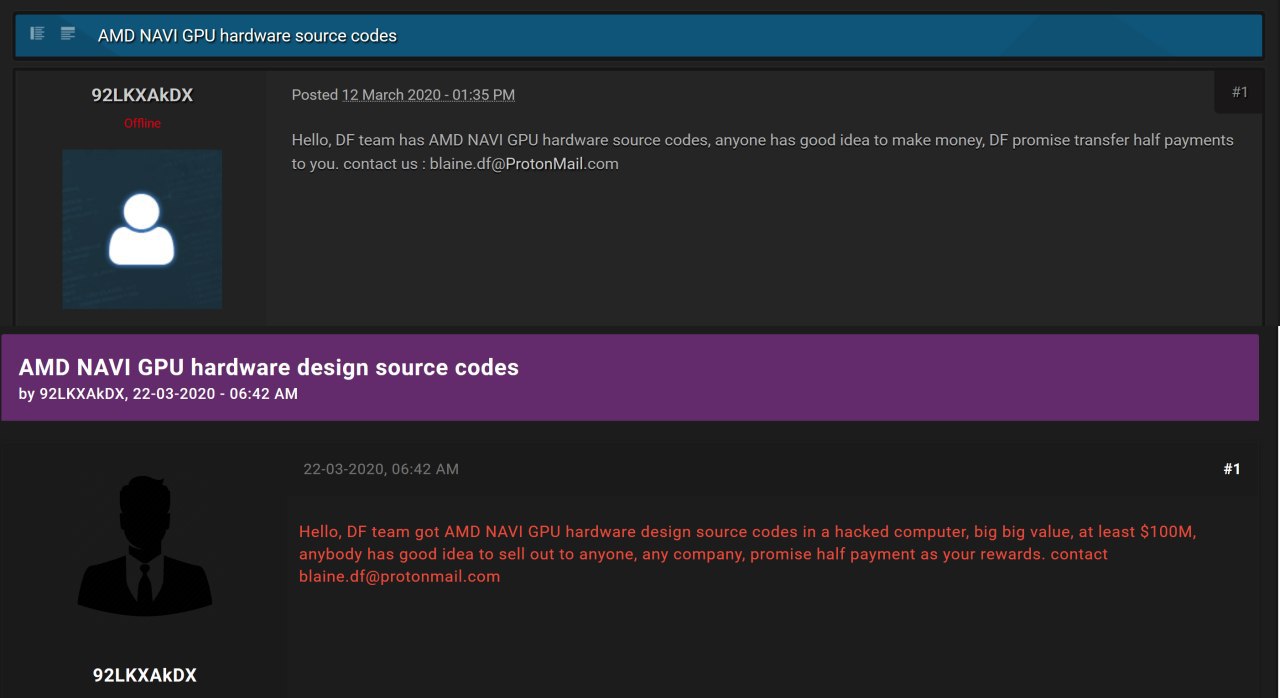This screenshot has height=698, width=1280.
Task: Click the thread title 'AMD NAVI GPU hardware source codes'
Action: tap(247, 36)
